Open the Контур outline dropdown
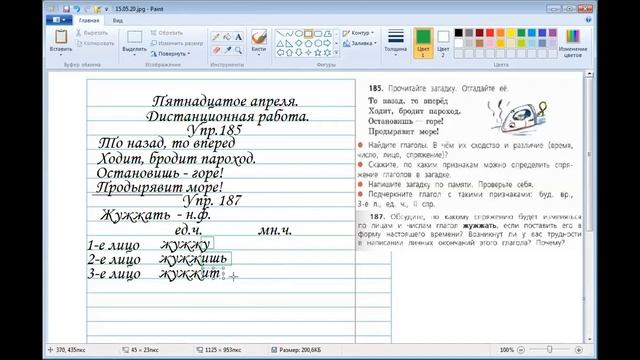This screenshot has width=640, height=360. pyautogui.click(x=358, y=33)
